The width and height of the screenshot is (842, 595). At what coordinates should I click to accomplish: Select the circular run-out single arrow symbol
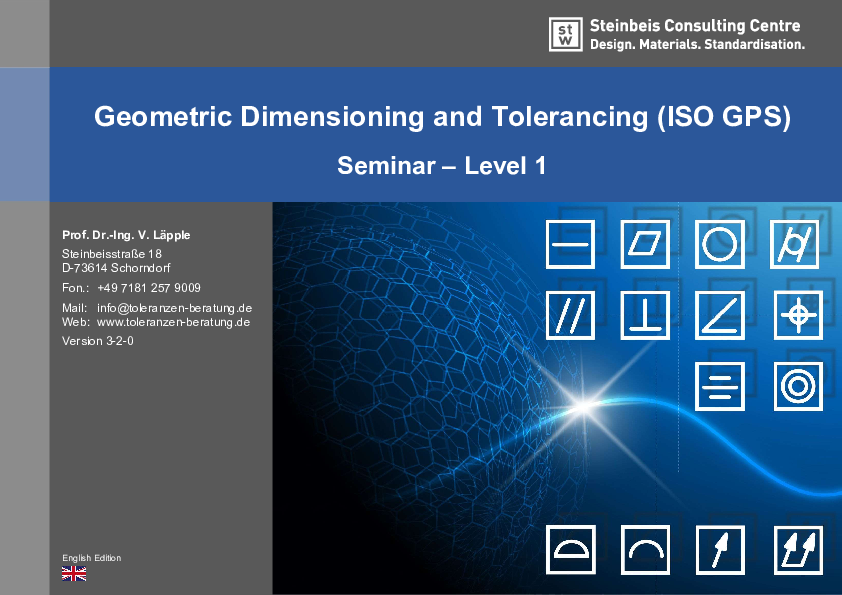[x=720, y=549]
